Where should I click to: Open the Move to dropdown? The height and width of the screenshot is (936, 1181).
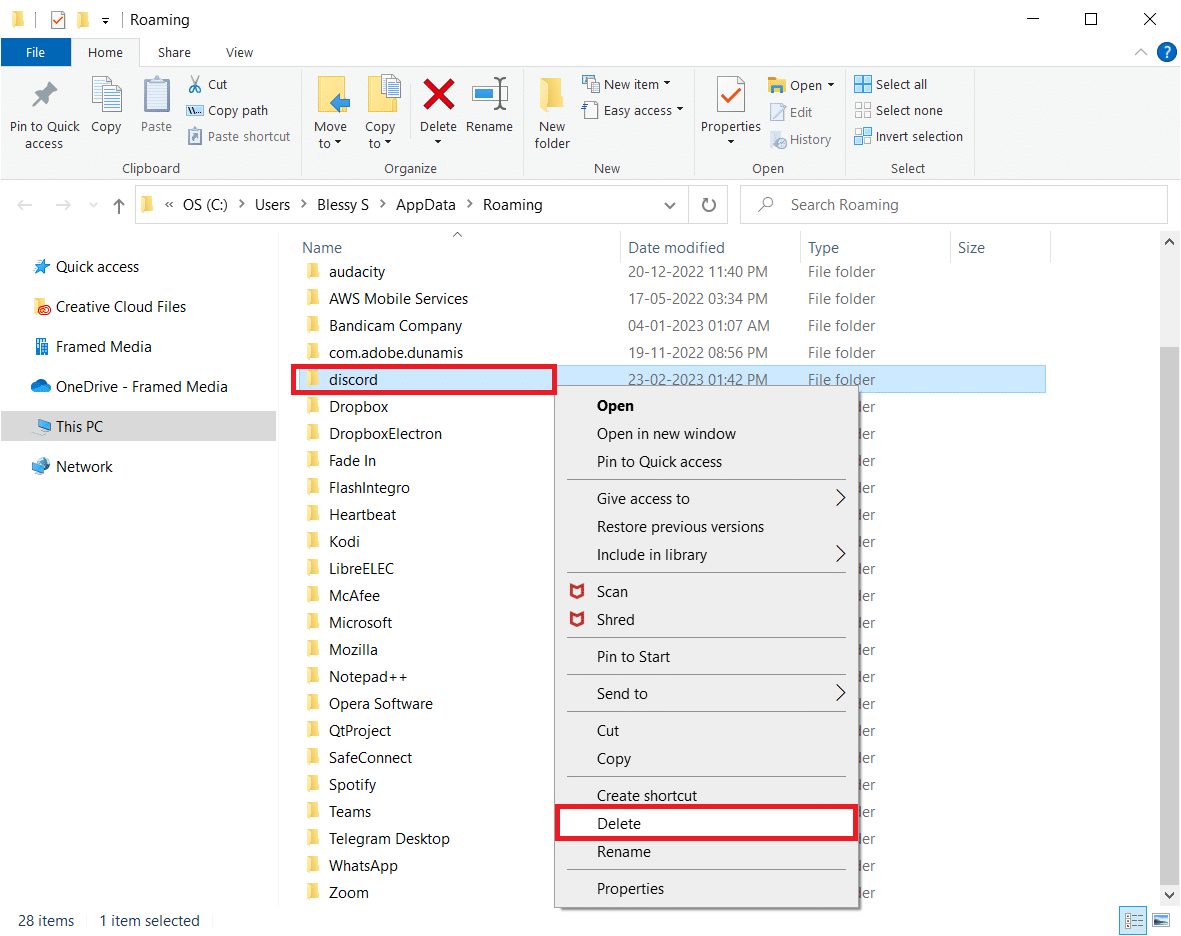[x=331, y=135]
